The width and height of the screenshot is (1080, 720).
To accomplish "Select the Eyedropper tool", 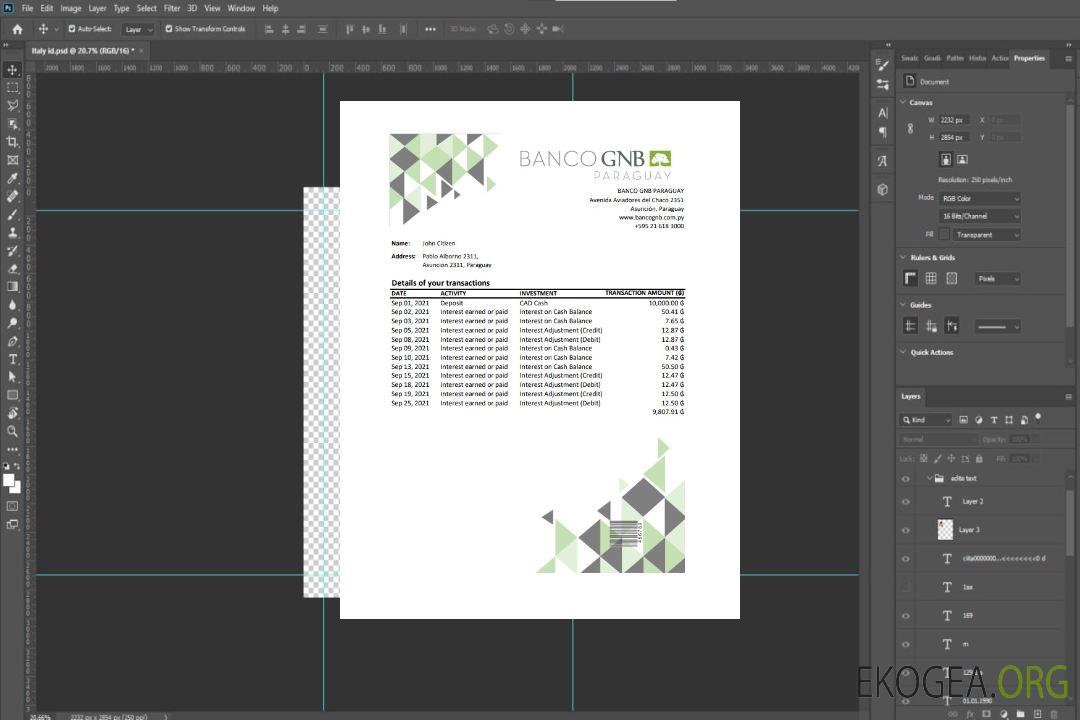I will click(x=12, y=178).
